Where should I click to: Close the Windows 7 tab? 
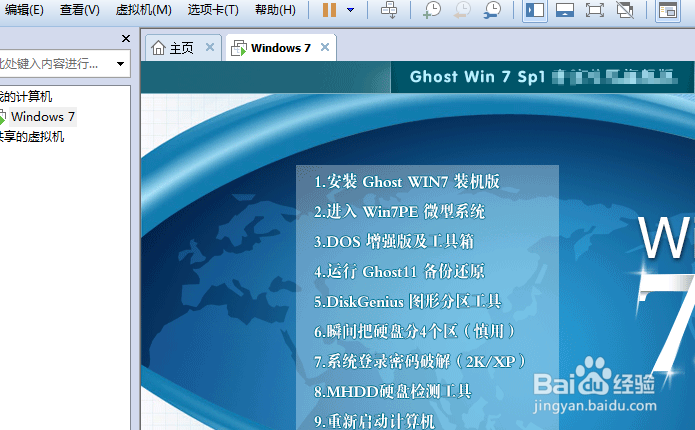pyautogui.click(x=325, y=47)
